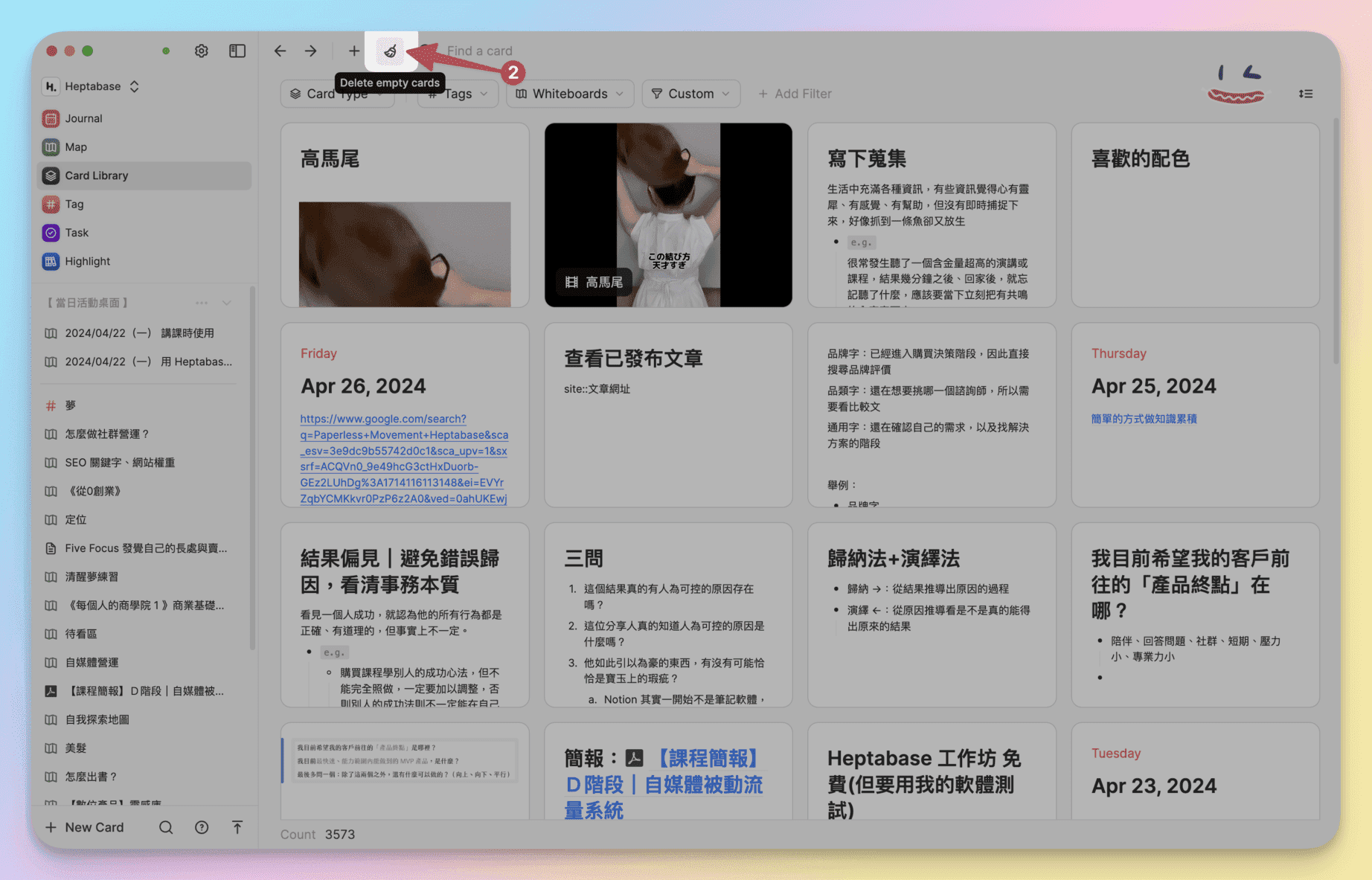Open the help question mark icon

coord(201,826)
